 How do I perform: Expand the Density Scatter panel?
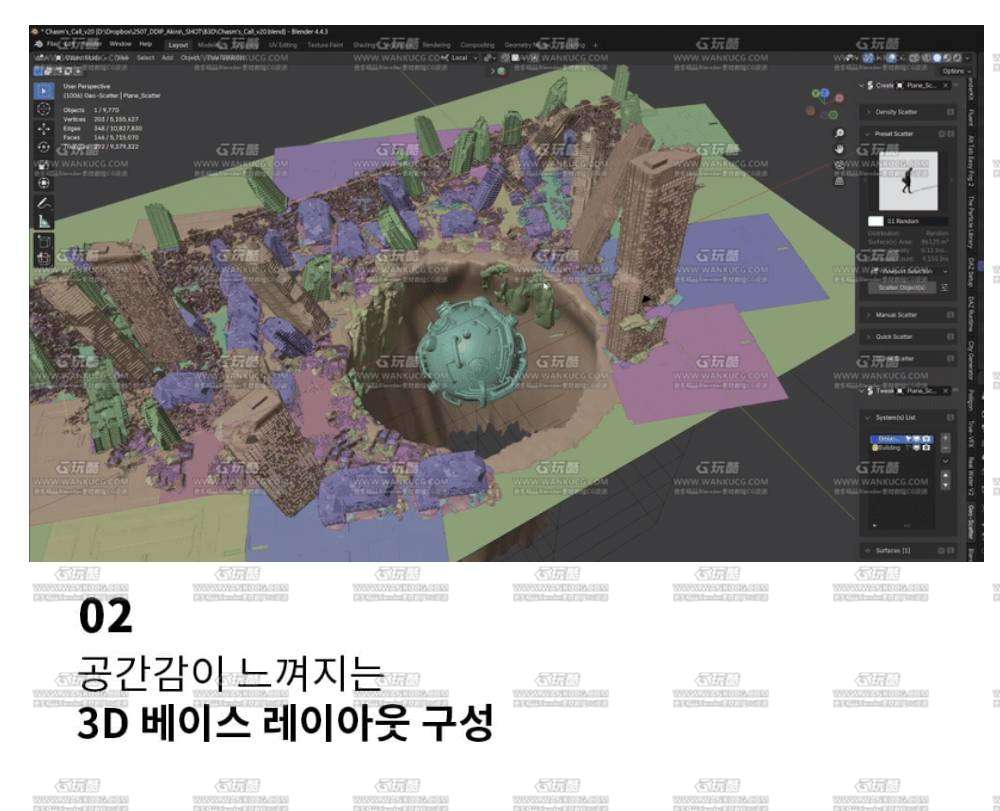coord(896,112)
